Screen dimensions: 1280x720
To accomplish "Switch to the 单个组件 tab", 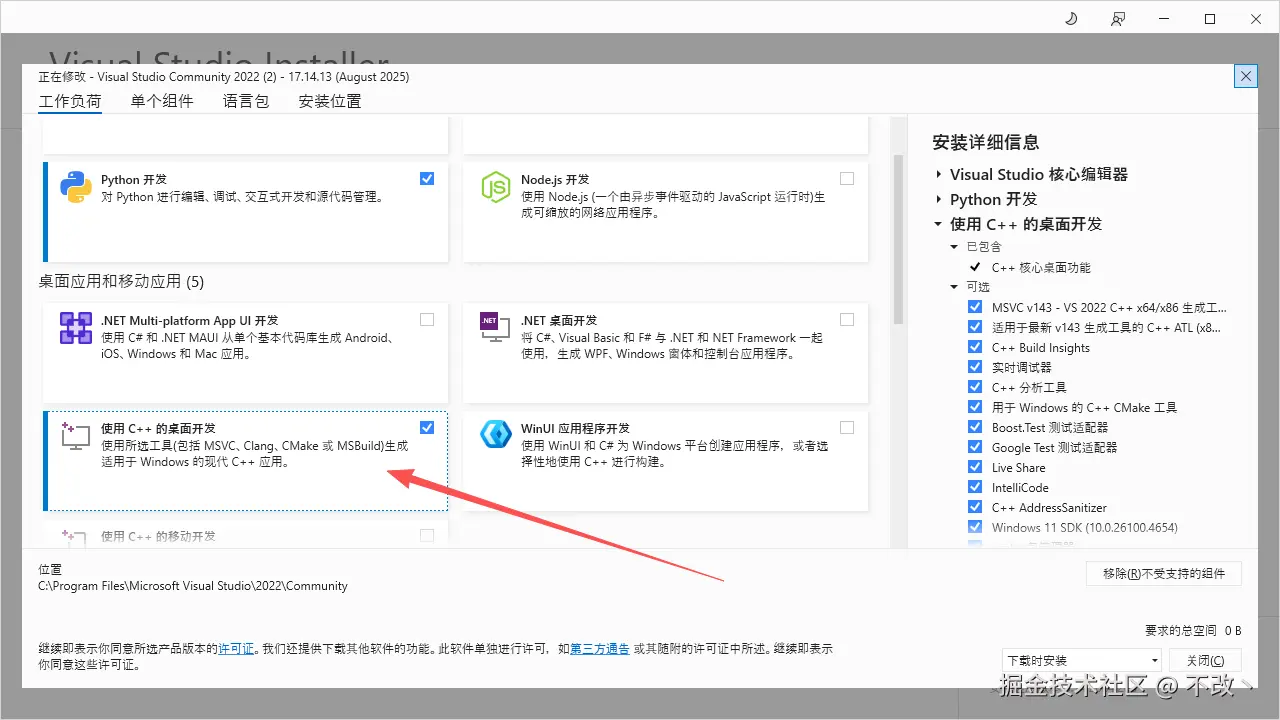I will click(162, 101).
